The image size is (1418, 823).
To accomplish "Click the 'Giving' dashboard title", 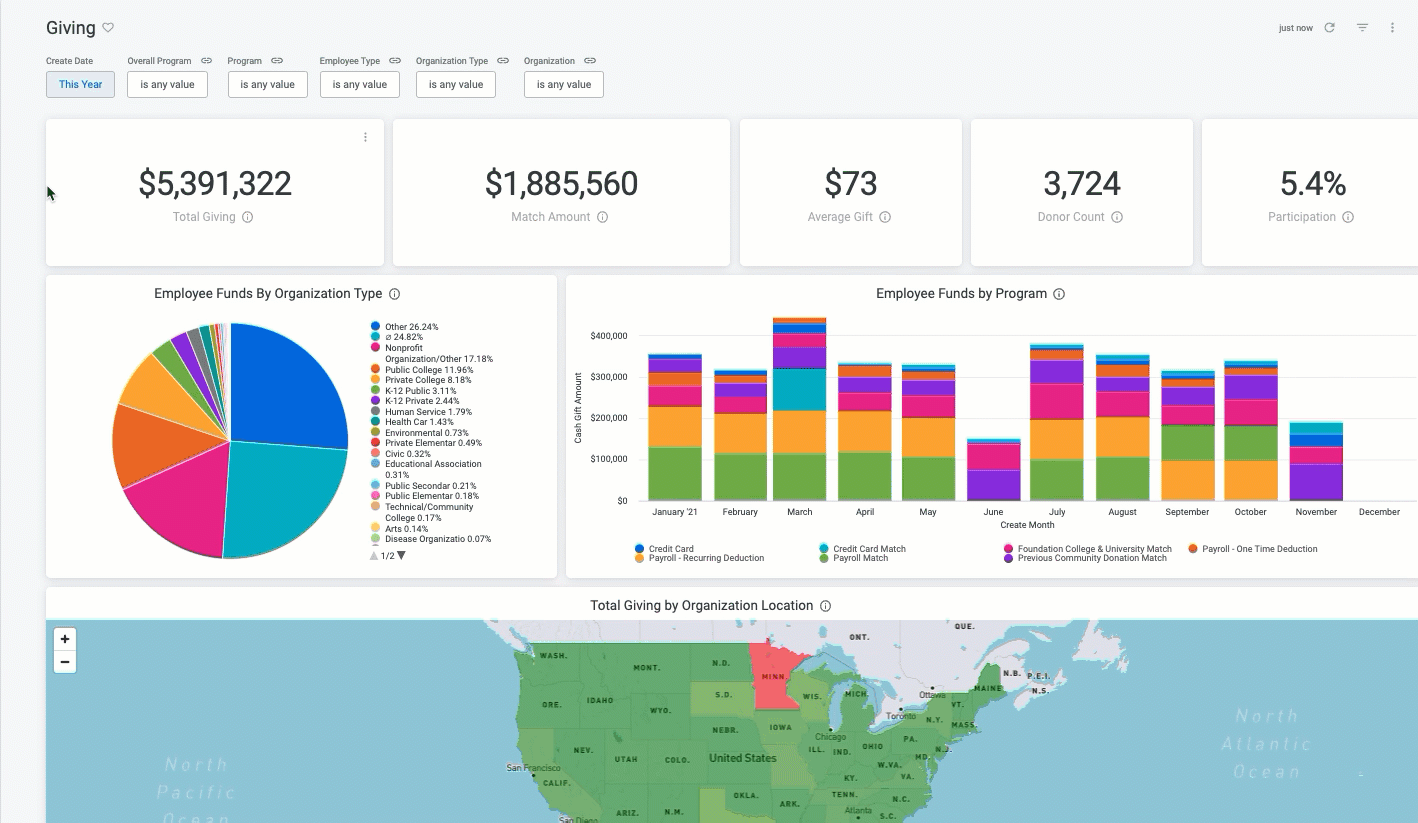I will pyautogui.click(x=71, y=28).
